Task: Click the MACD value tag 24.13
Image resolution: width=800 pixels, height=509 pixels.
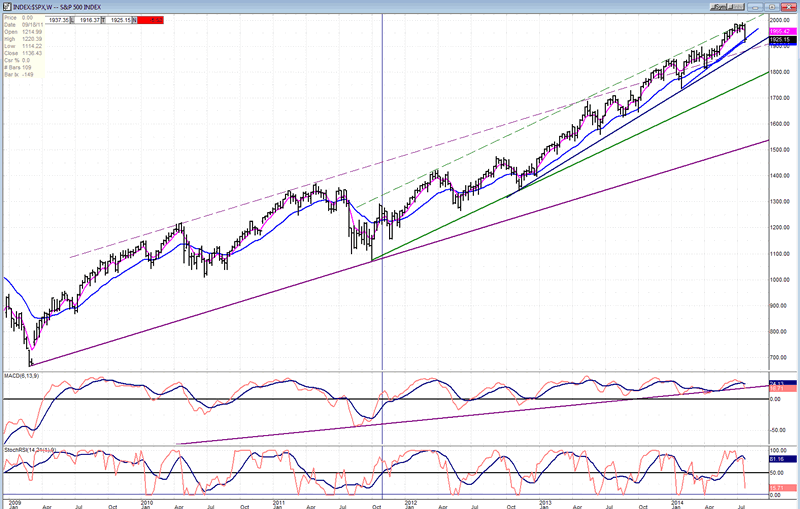Action: point(782,383)
